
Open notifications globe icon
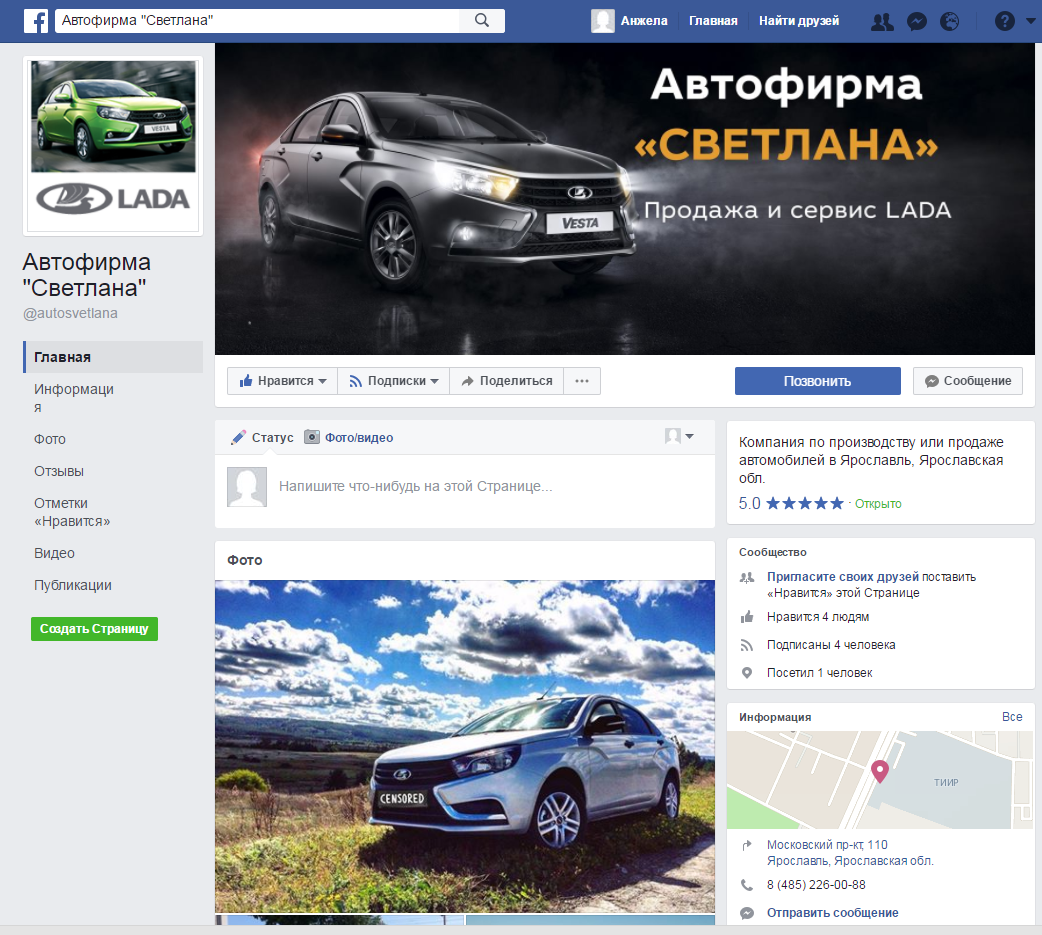[x=950, y=22]
